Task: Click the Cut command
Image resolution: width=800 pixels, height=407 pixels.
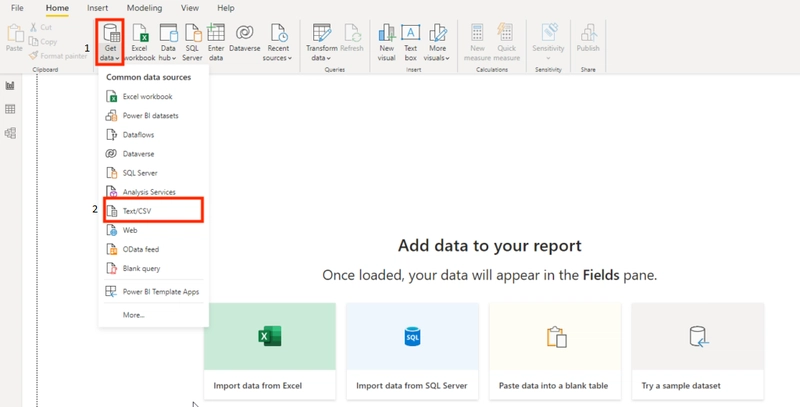Action: tap(41, 28)
